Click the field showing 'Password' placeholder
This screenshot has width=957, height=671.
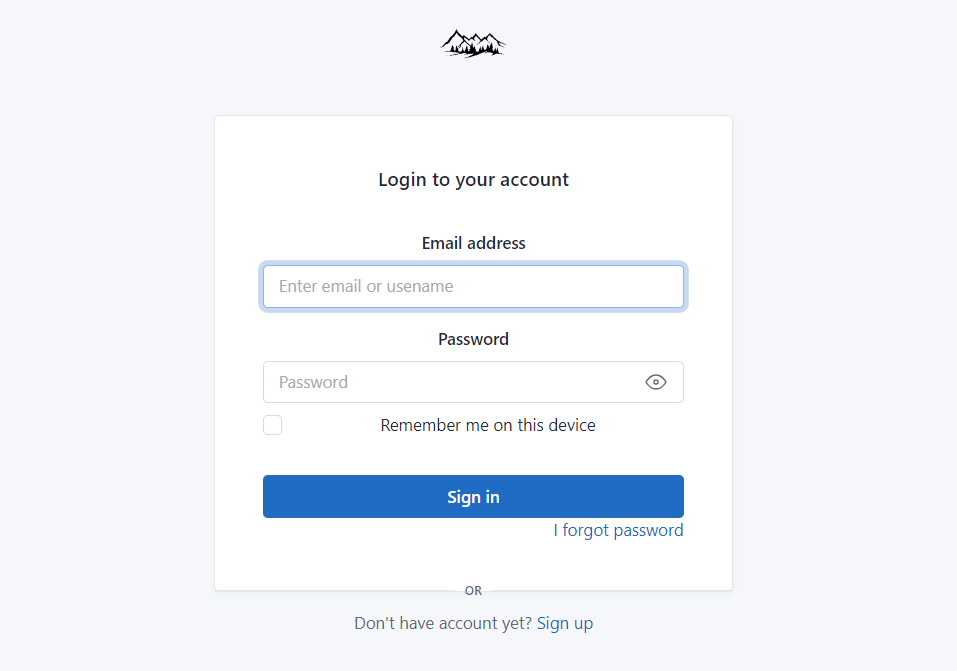[x=450, y=382]
